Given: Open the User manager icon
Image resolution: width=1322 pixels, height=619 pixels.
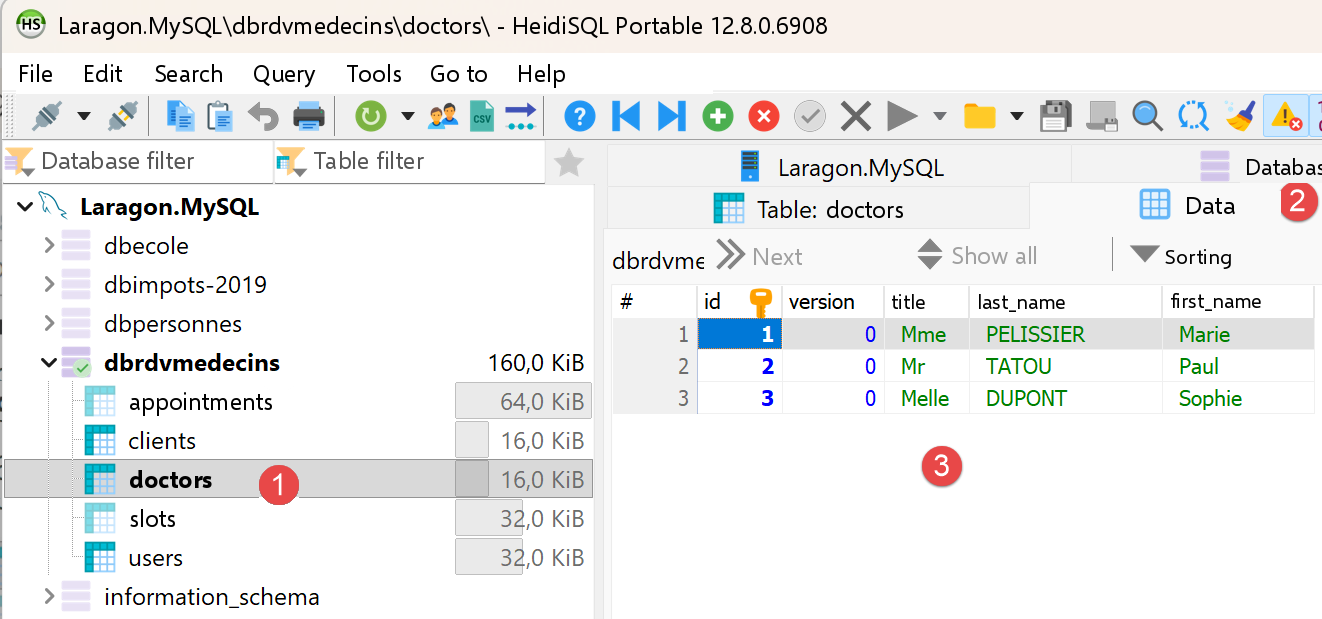Looking at the screenshot, I should click(443, 116).
